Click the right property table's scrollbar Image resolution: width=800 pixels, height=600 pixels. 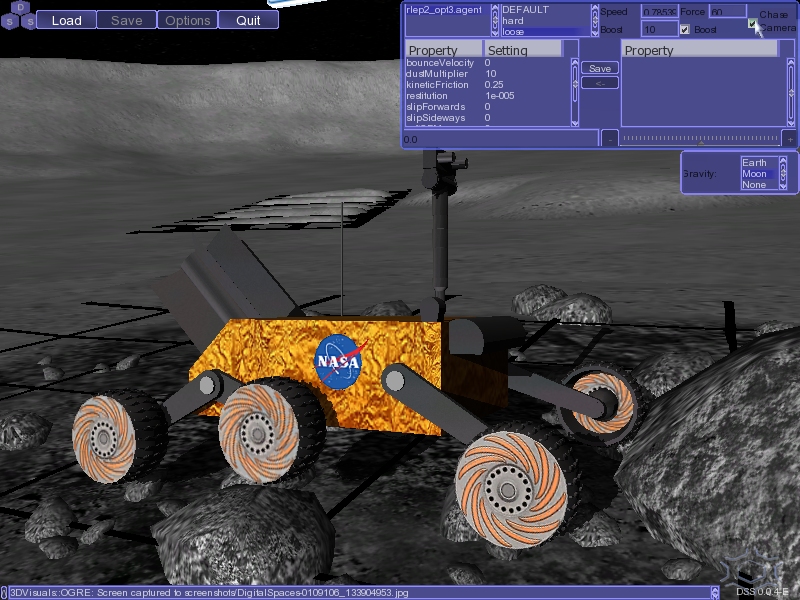tap(791, 92)
